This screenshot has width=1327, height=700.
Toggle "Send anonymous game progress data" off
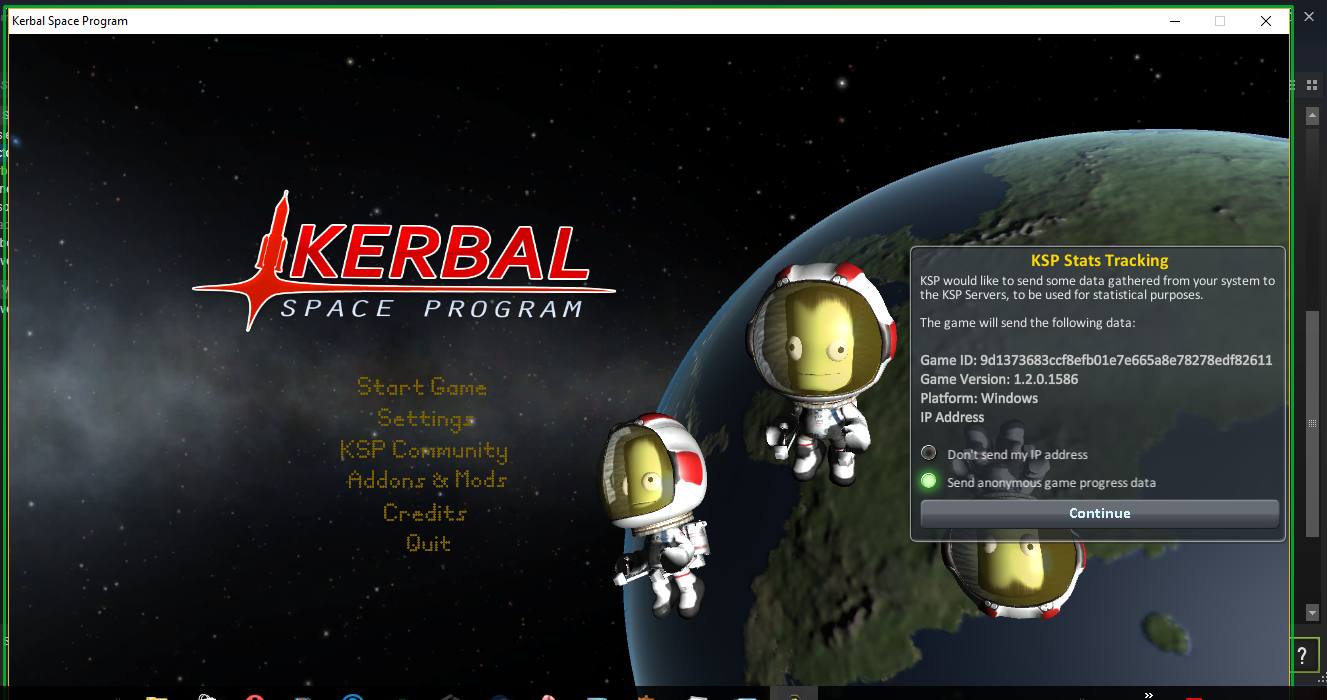point(929,482)
